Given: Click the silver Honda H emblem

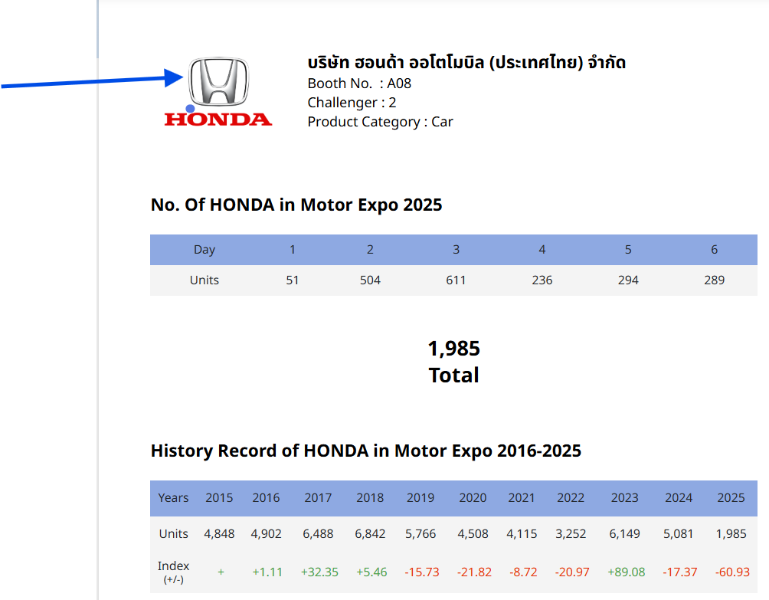Looking at the screenshot, I should (218, 81).
